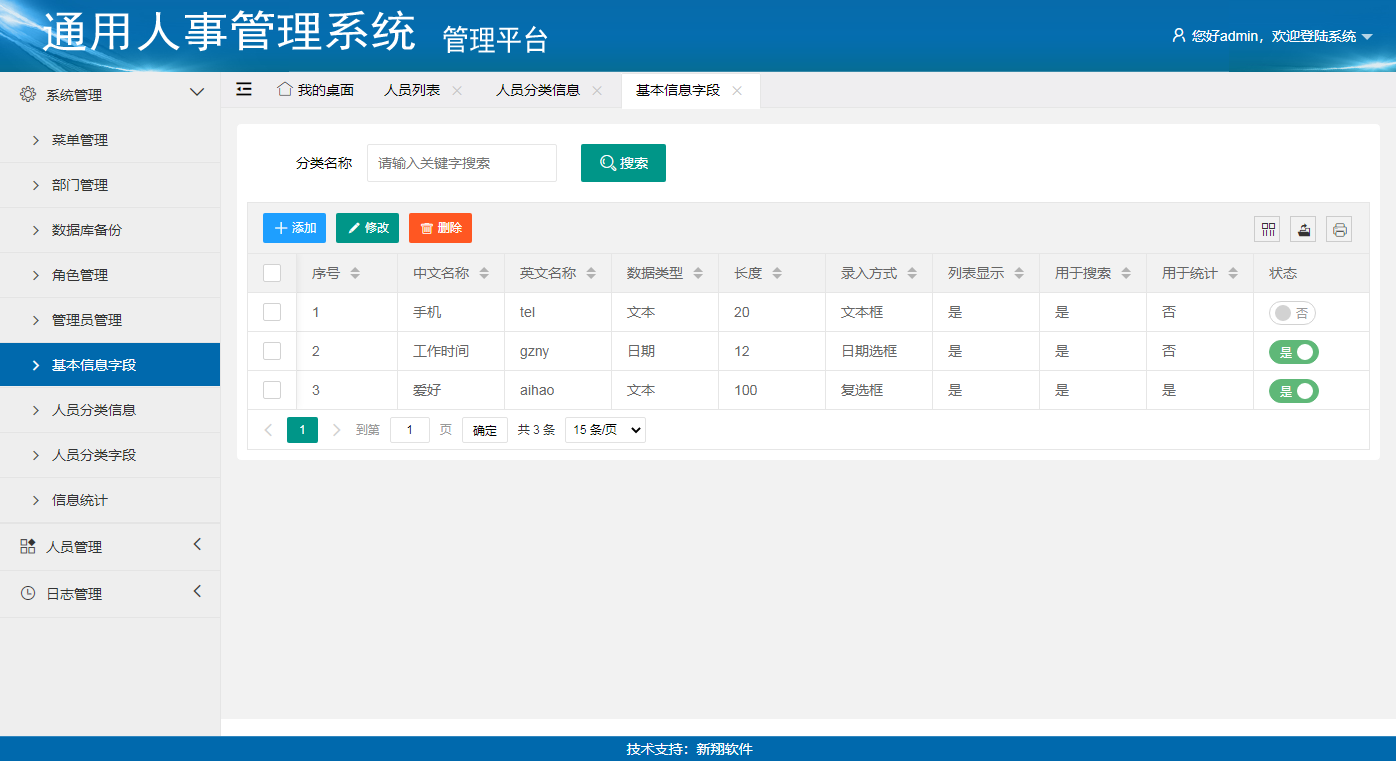
Task: Disable the status toggle for 爱好 row
Action: [1293, 391]
